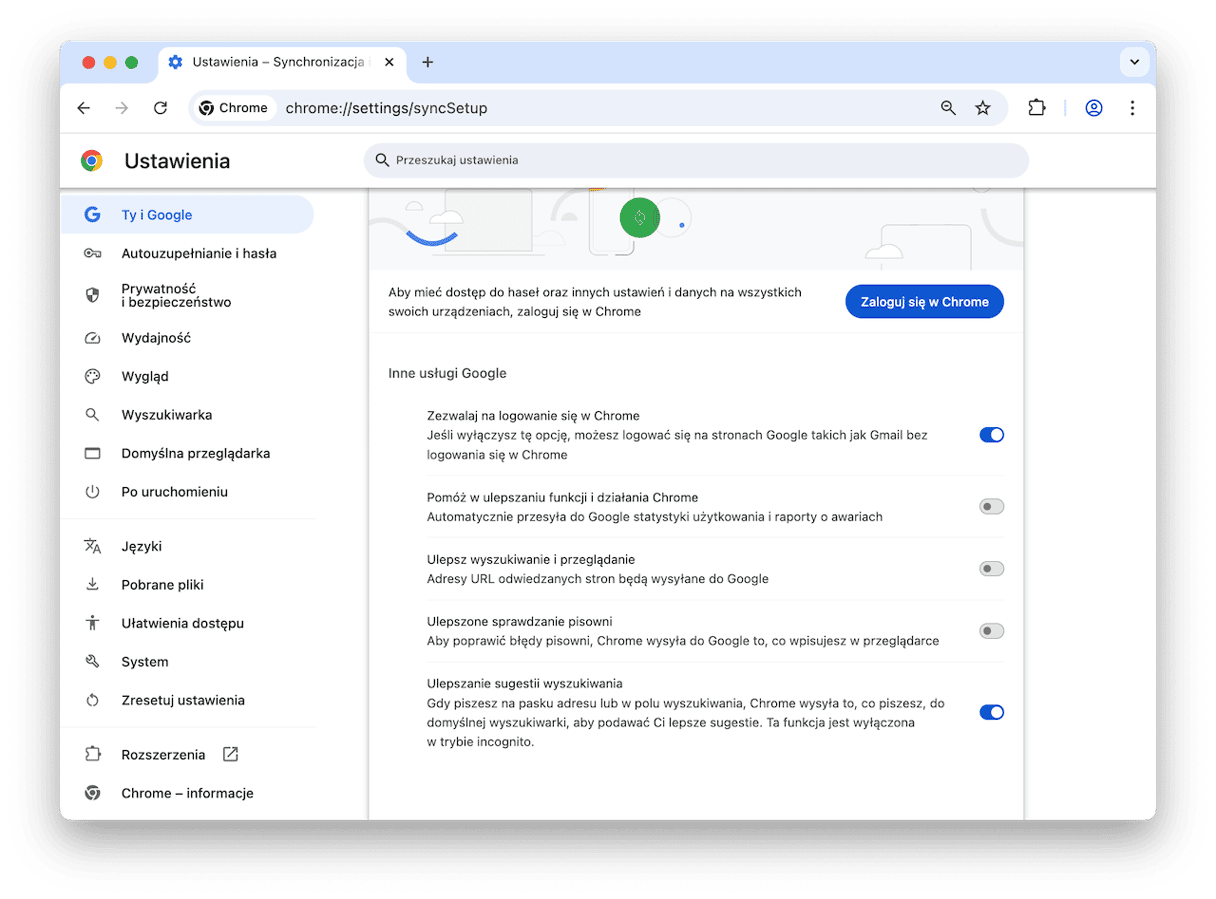Open a new tab with the plus button
This screenshot has width=1216, height=899.
(428, 62)
